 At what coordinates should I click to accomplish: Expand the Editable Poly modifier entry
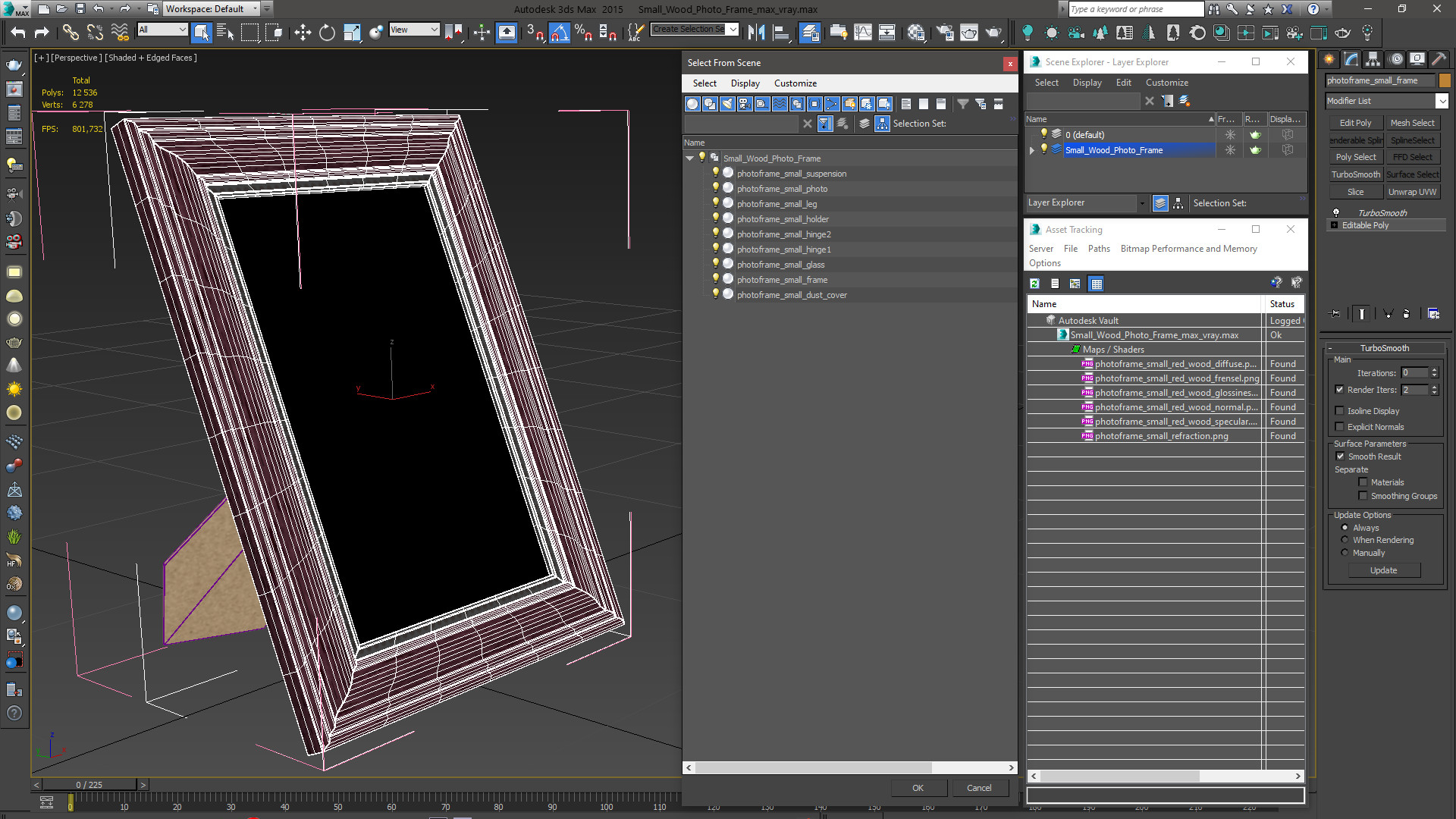click(1334, 225)
